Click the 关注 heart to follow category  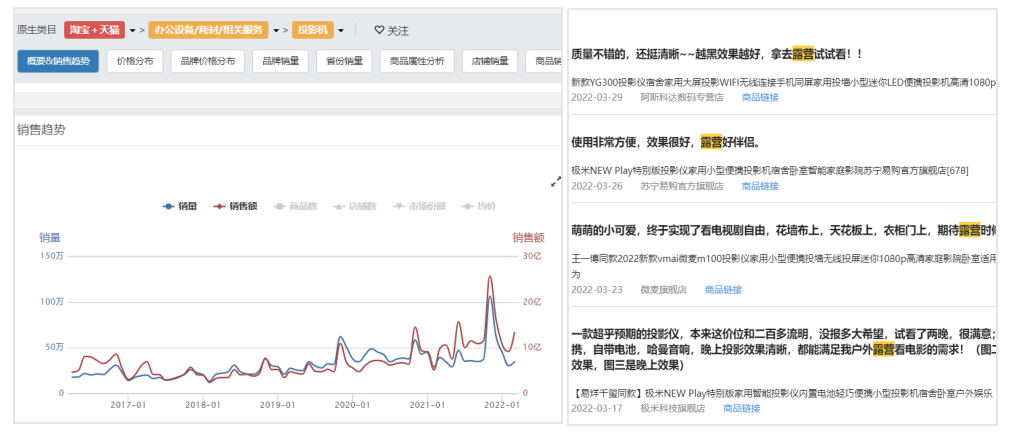click(x=392, y=30)
